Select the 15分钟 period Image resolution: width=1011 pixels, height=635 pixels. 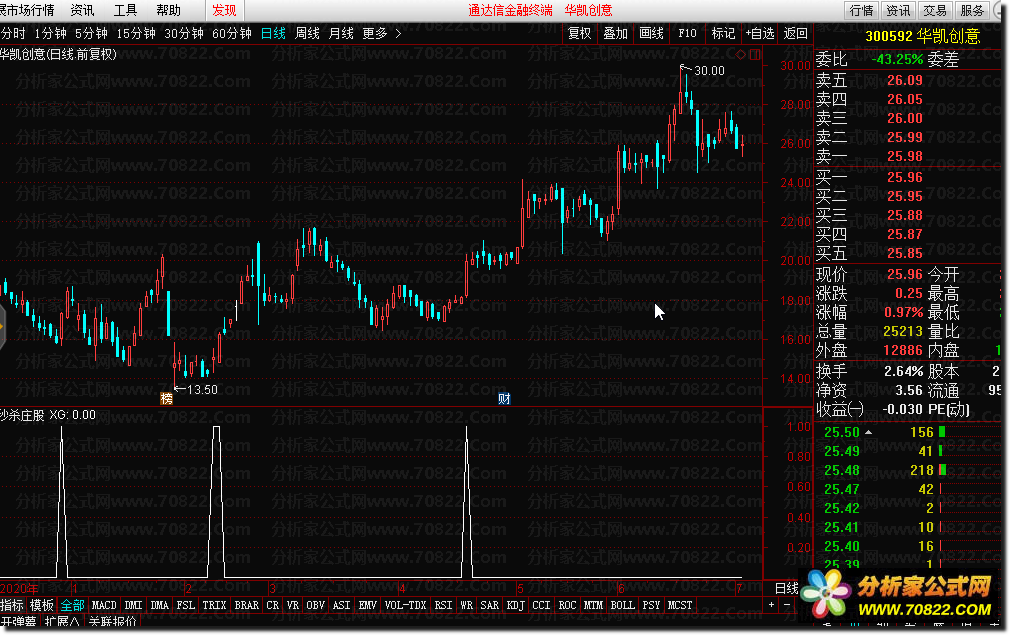point(136,34)
